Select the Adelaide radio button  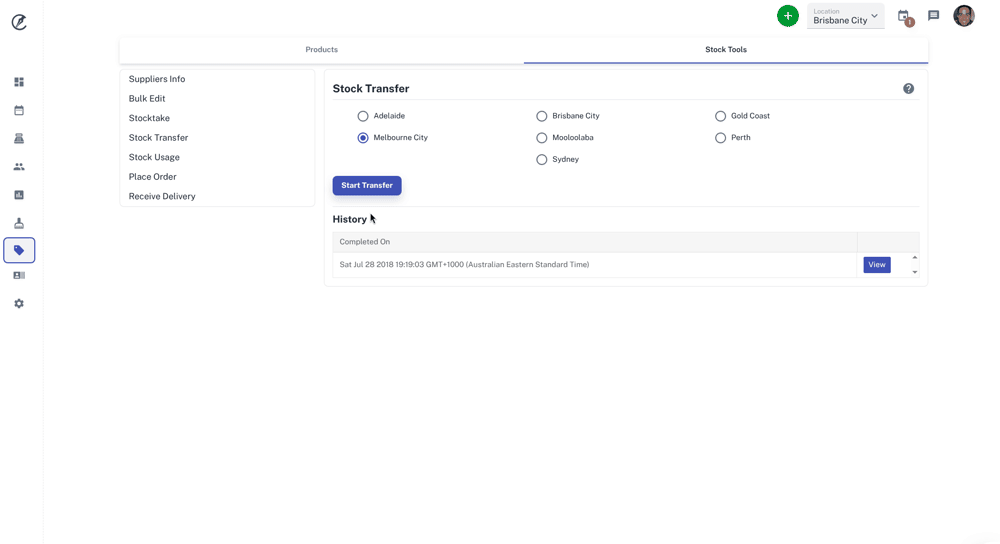click(x=363, y=116)
